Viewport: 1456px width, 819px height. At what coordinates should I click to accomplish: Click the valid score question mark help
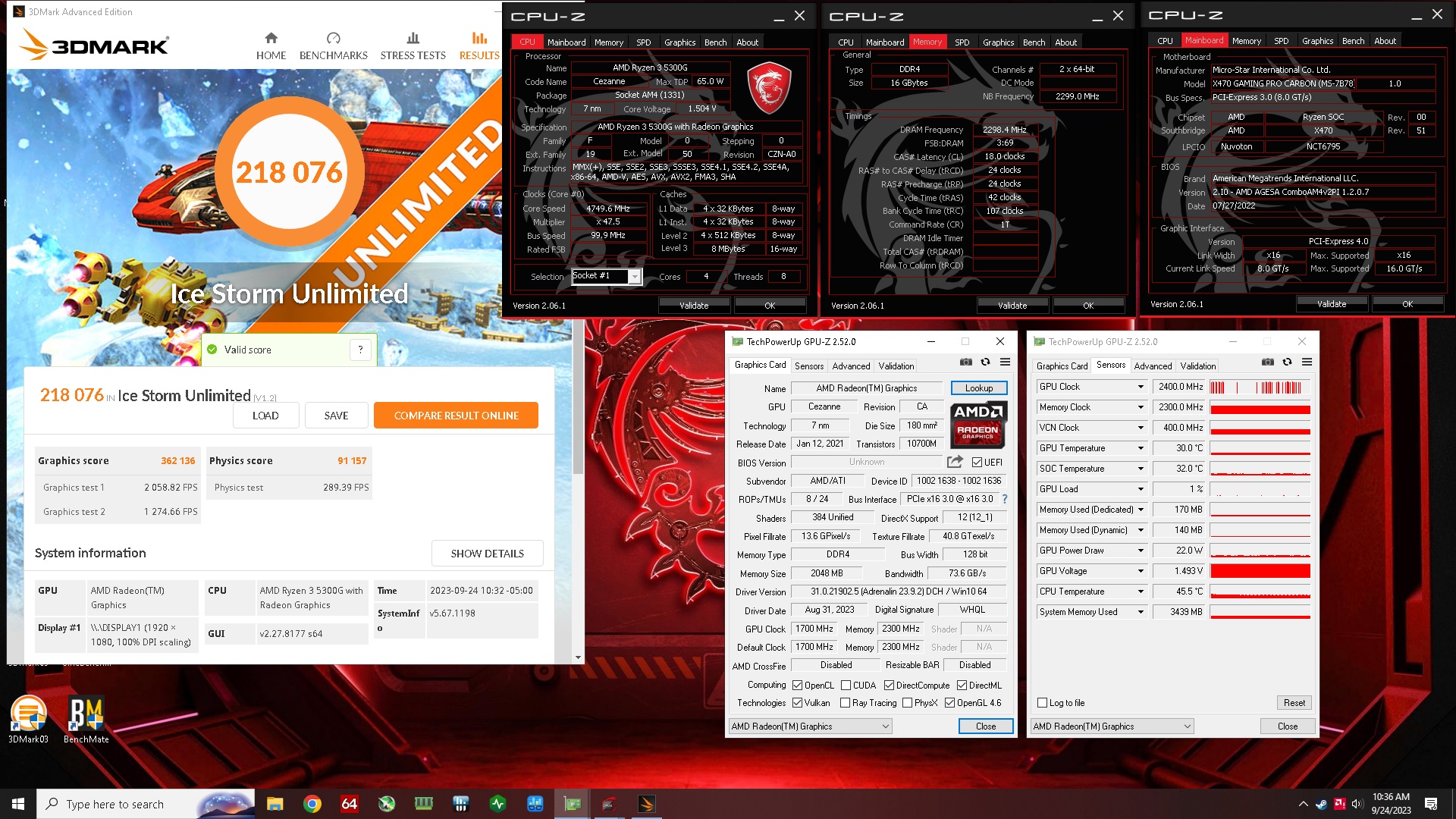(x=361, y=350)
